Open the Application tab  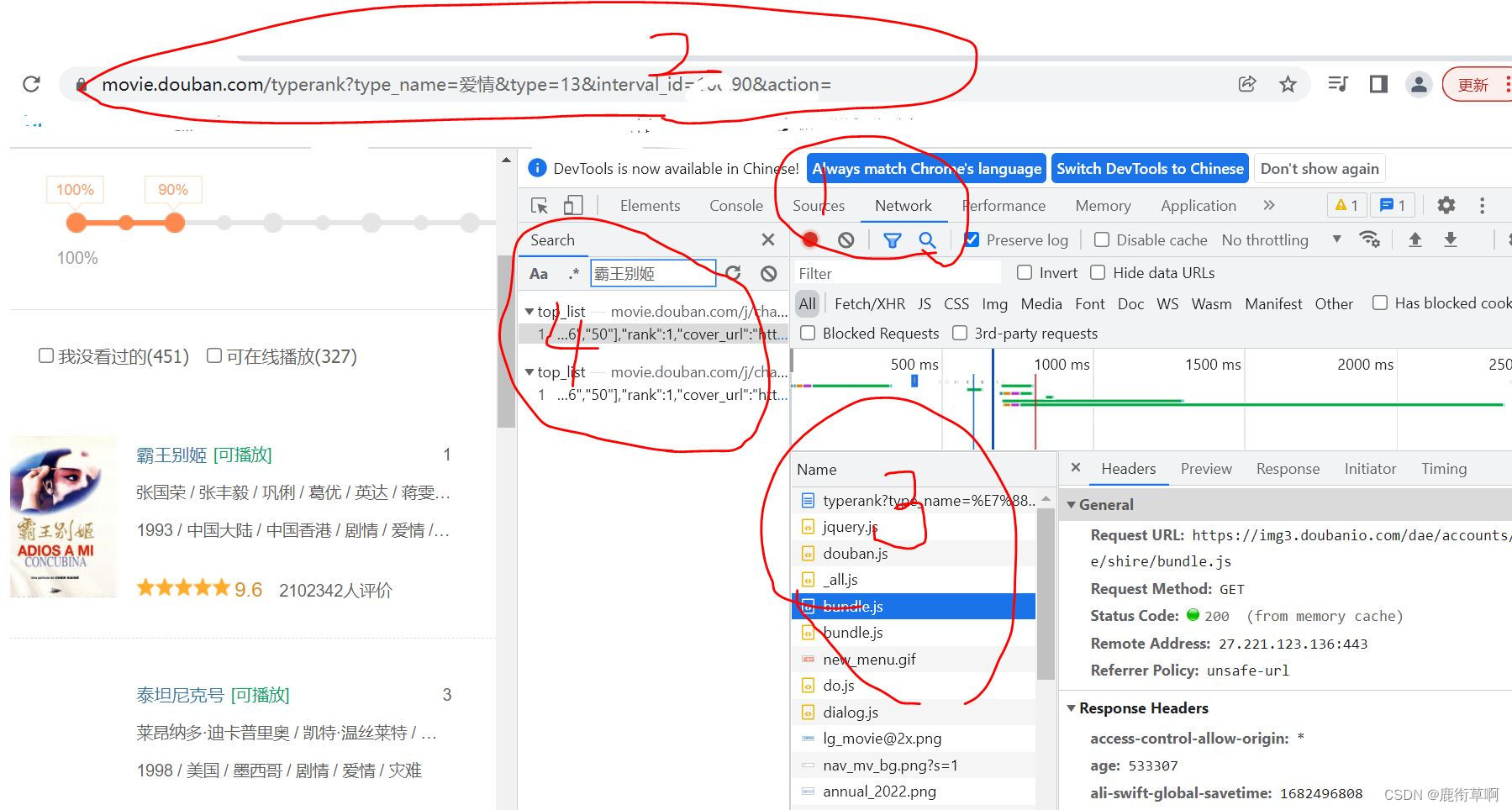1199,206
